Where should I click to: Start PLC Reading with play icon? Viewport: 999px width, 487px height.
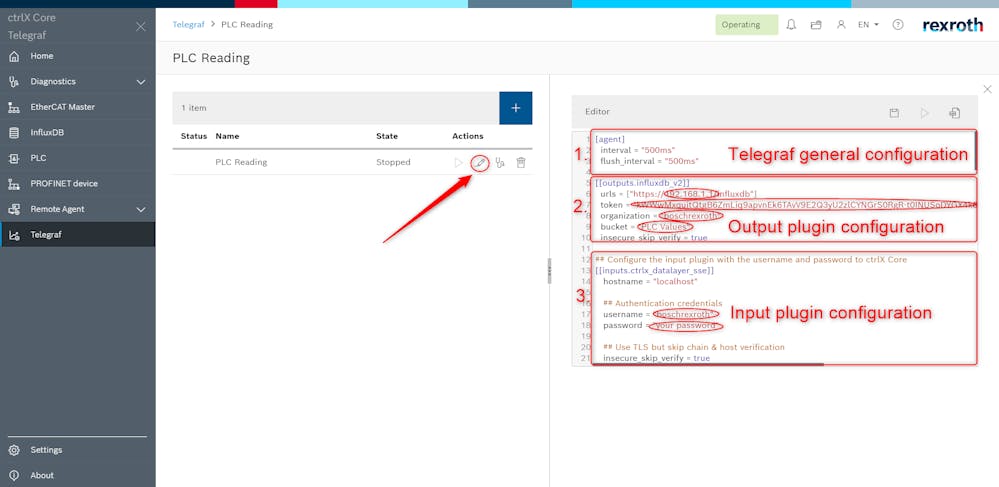coord(458,163)
